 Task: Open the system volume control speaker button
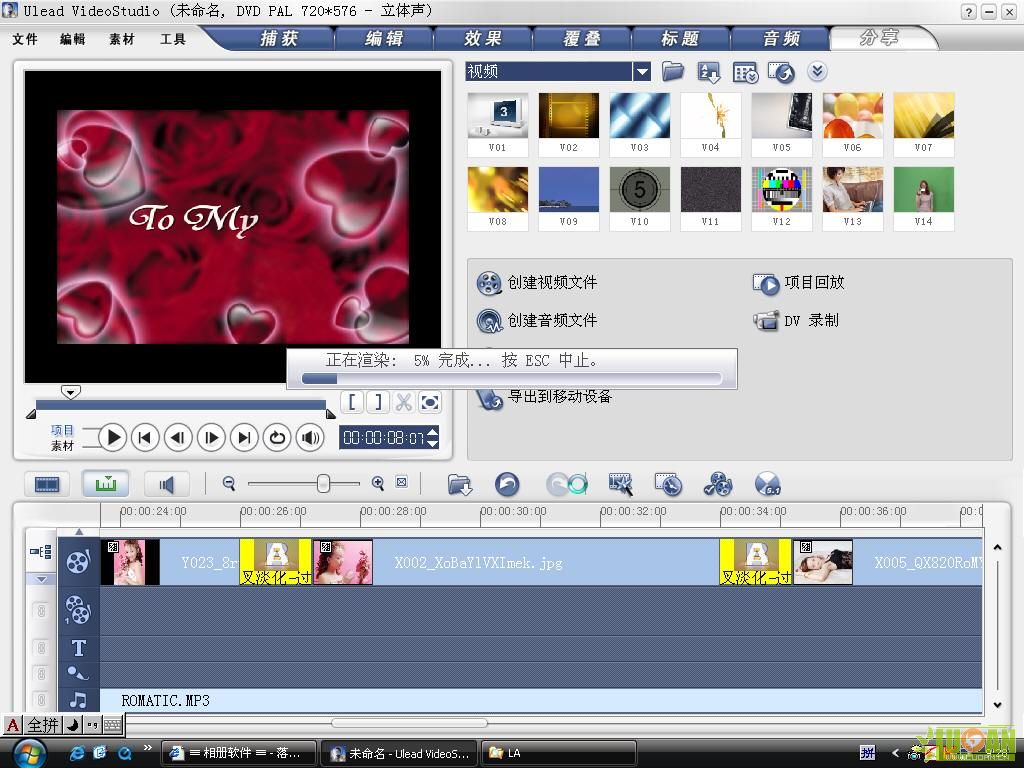pos(310,437)
